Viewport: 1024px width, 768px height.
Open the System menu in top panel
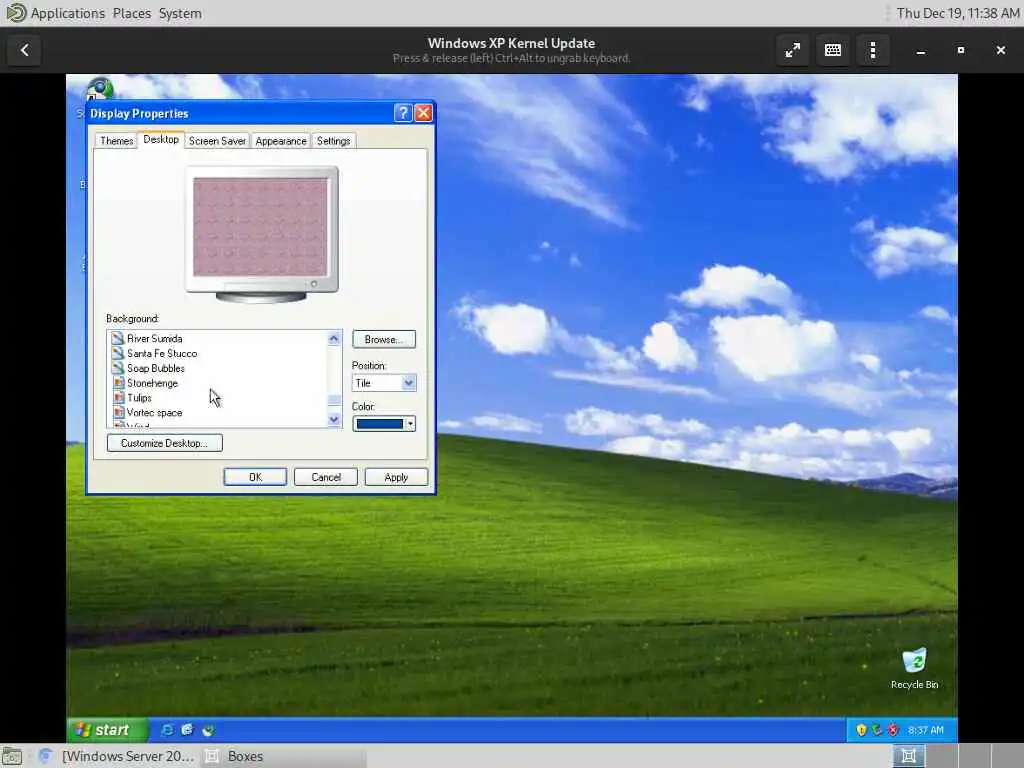pyautogui.click(x=180, y=13)
